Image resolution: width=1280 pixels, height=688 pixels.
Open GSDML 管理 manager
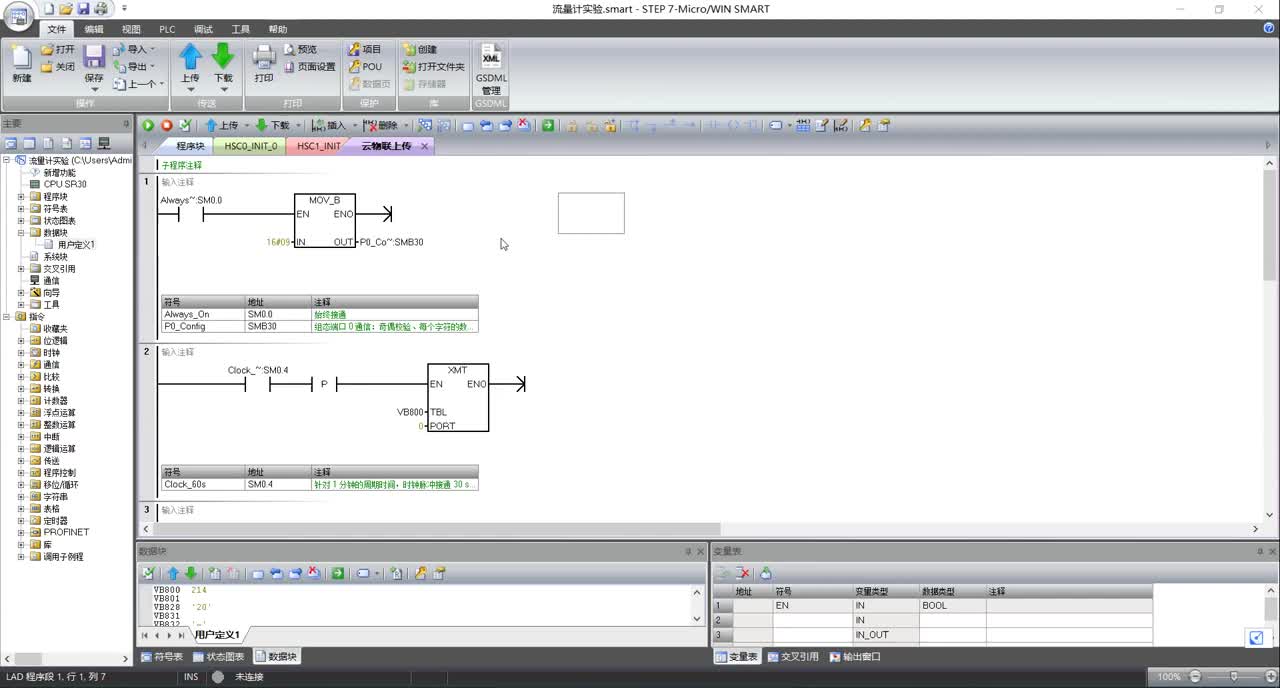[x=491, y=69]
